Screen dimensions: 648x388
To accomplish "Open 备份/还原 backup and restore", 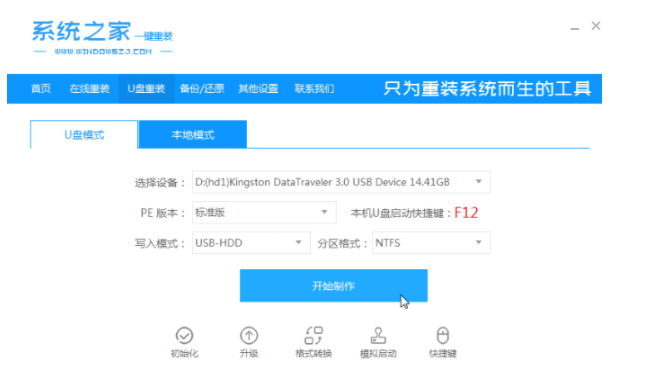I will pos(202,88).
